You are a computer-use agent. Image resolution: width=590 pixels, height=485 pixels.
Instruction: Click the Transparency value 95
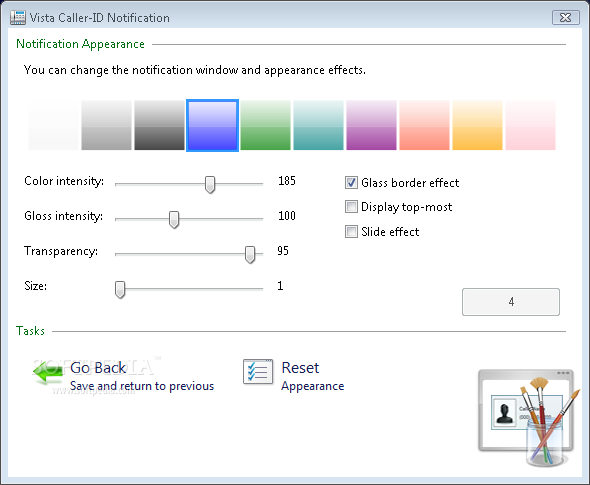point(283,251)
